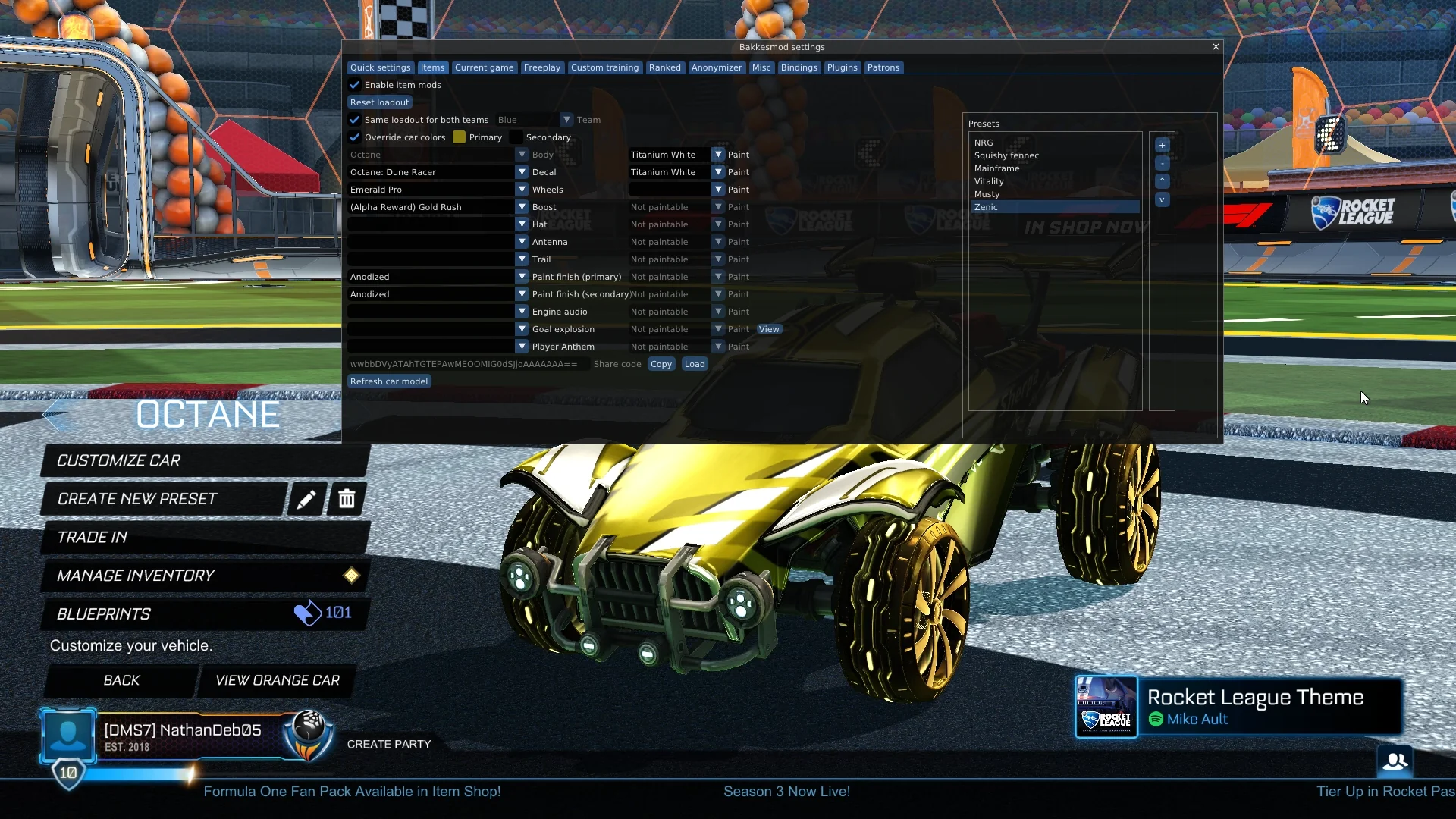The height and width of the screenshot is (819, 1456).
Task: Expand Boost item dropdown selector
Action: 521,206
